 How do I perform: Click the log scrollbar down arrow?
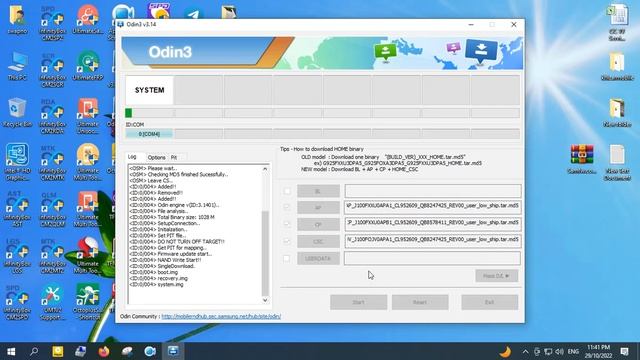(265, 300)
